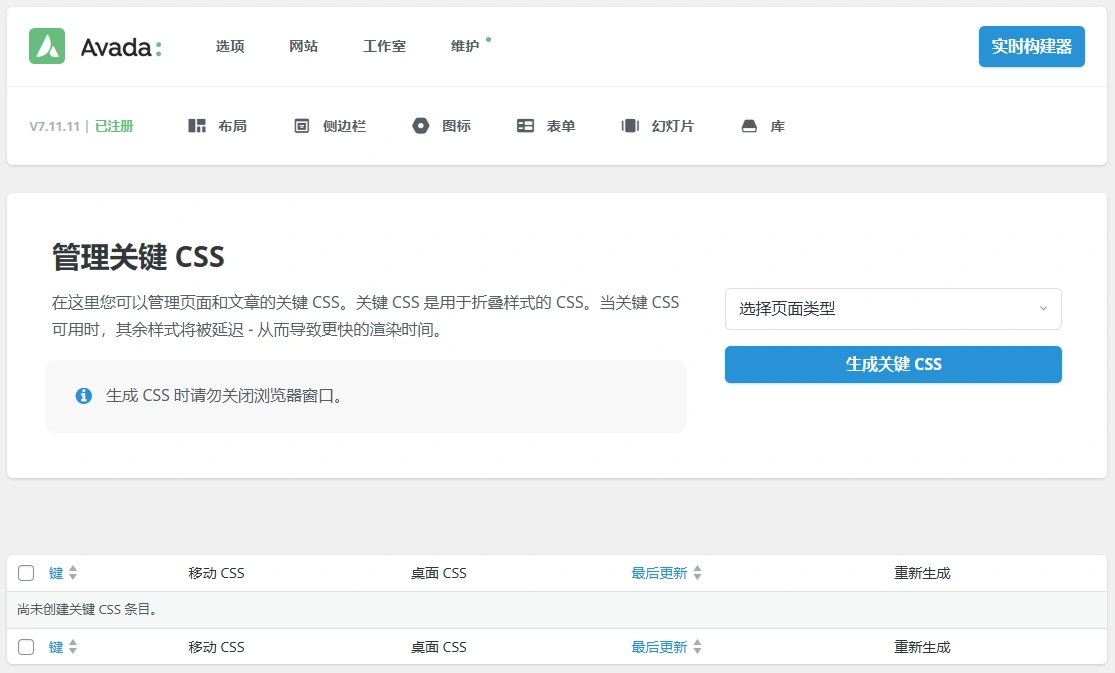Open the 侧边栏 (Sidebars) section
Viewport: 1115px width, 673px height.
coord(330,126)
